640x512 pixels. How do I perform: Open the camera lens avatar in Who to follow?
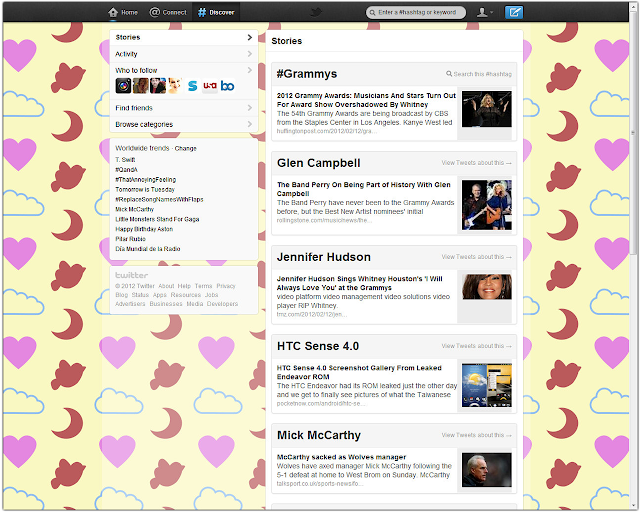coord(123,86)
